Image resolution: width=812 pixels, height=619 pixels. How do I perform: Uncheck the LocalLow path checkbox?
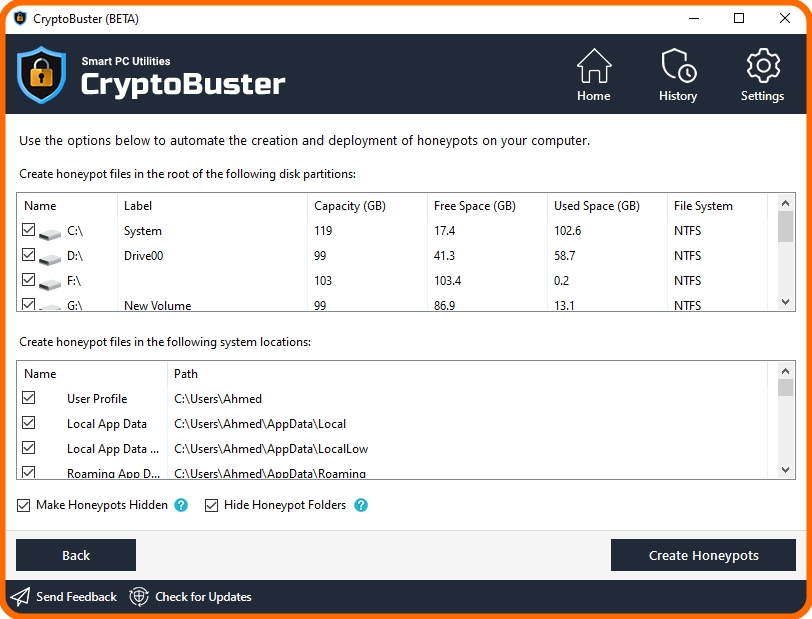click(28, 447)
